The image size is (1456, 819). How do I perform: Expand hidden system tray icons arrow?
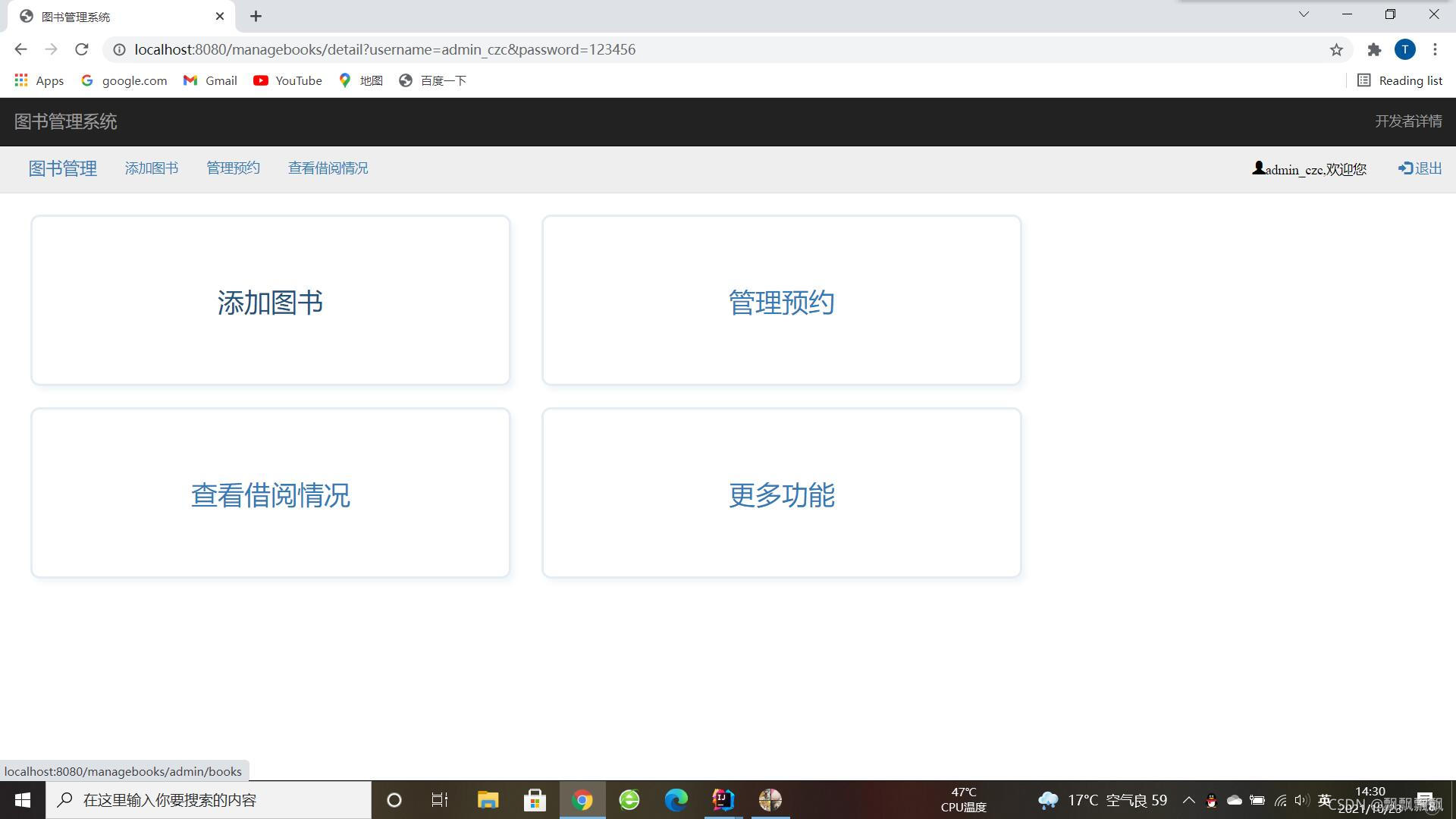click(x=1188, y=800)
